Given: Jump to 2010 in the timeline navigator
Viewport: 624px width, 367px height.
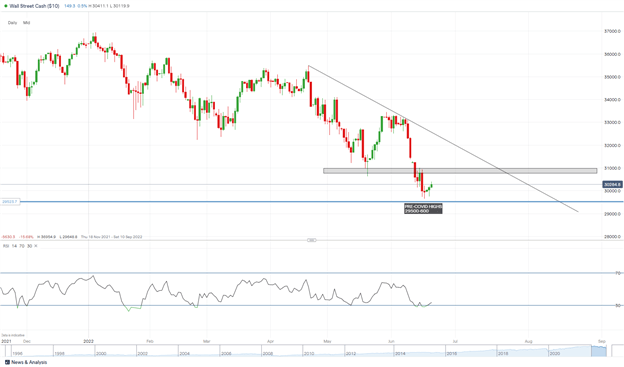Looking at the screenshot, I should (309, 353).
